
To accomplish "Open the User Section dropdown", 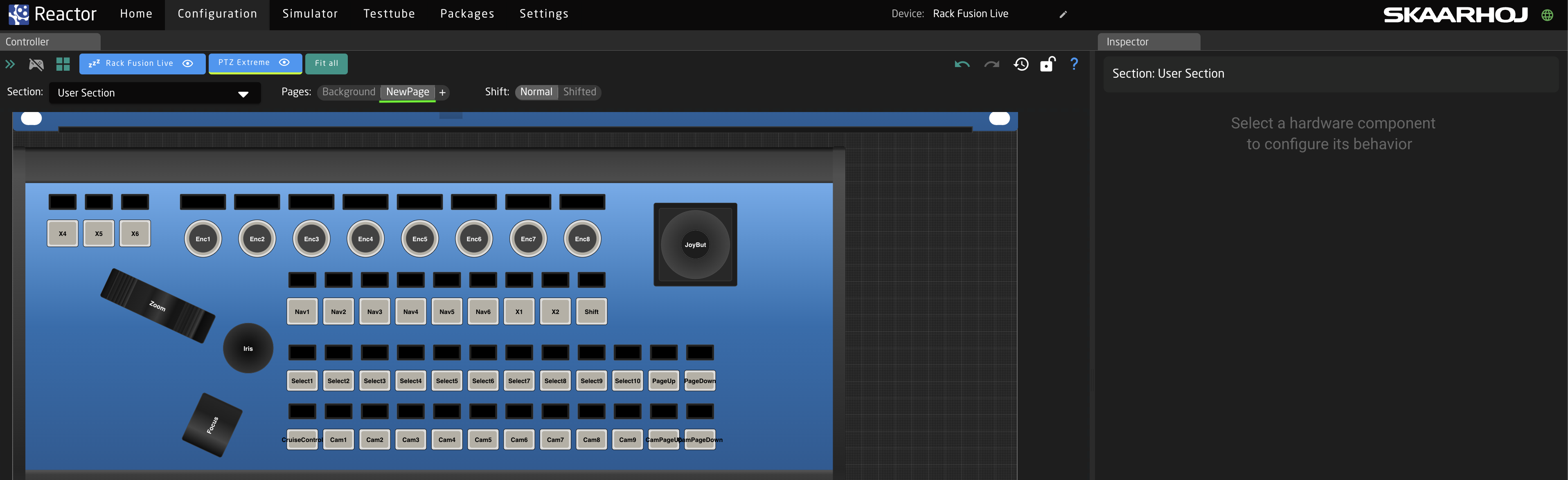I will 155,93.
